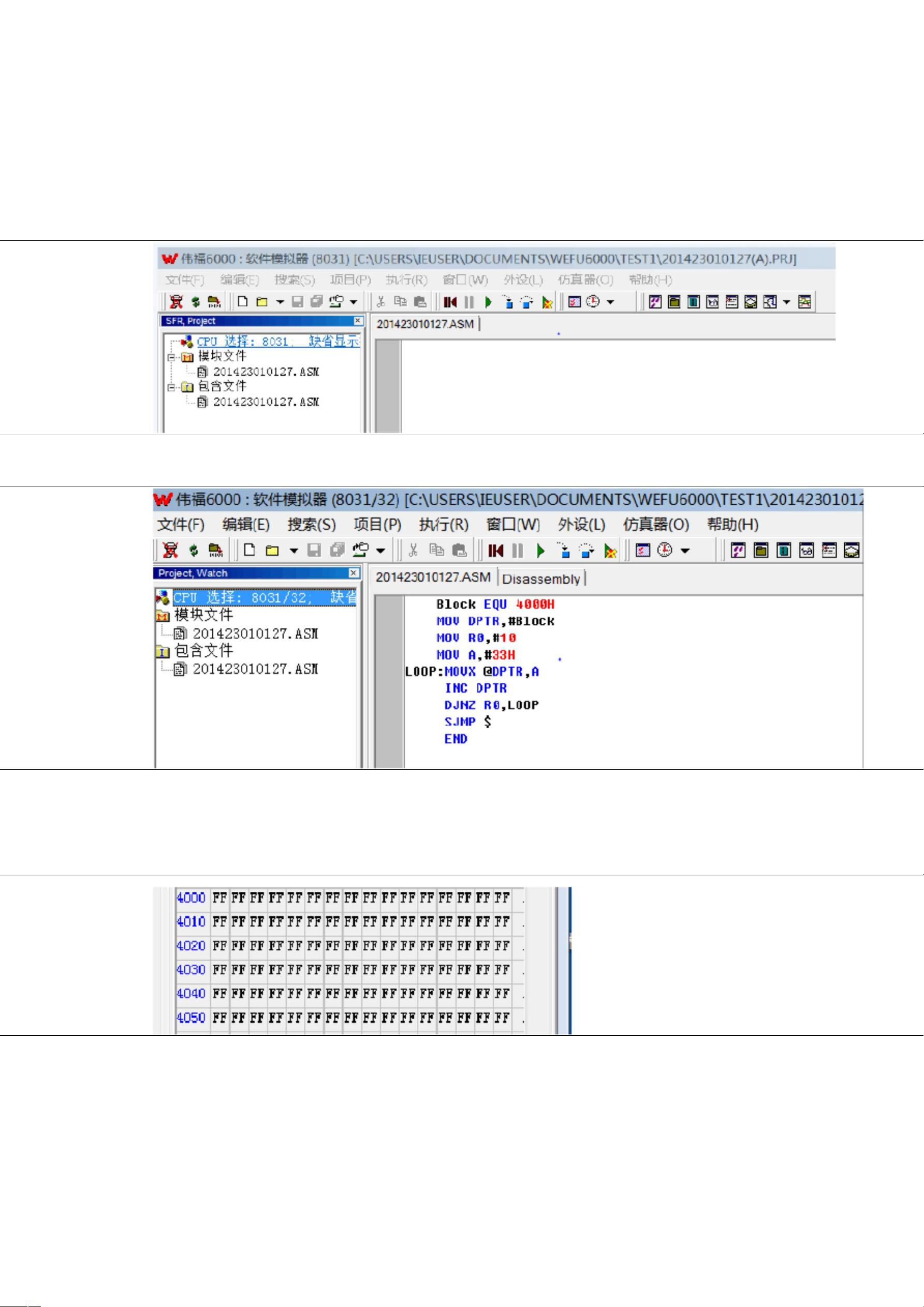Open 项目(P) menu in 8031/32 window
The width and height of the screenshot is (924, 1307).
(377, 524)
